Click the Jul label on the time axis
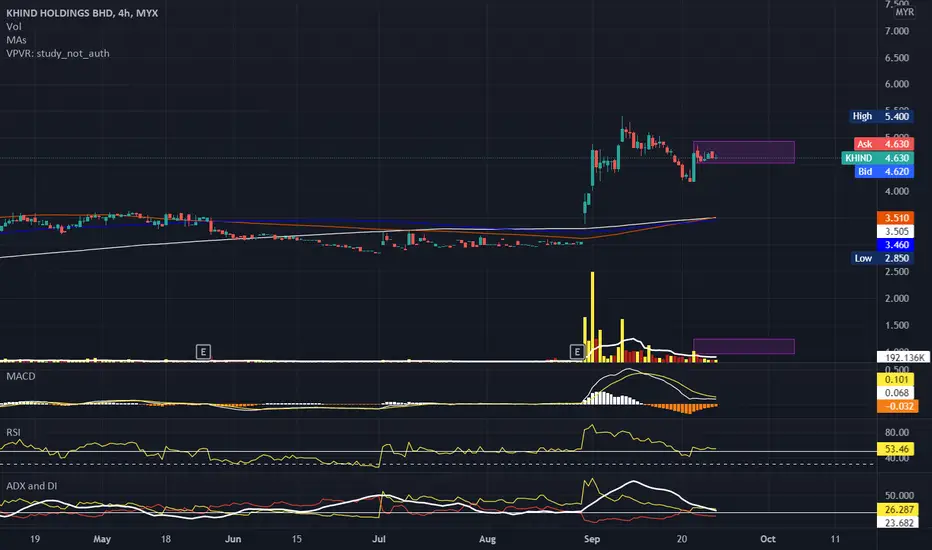 point(379,539)
